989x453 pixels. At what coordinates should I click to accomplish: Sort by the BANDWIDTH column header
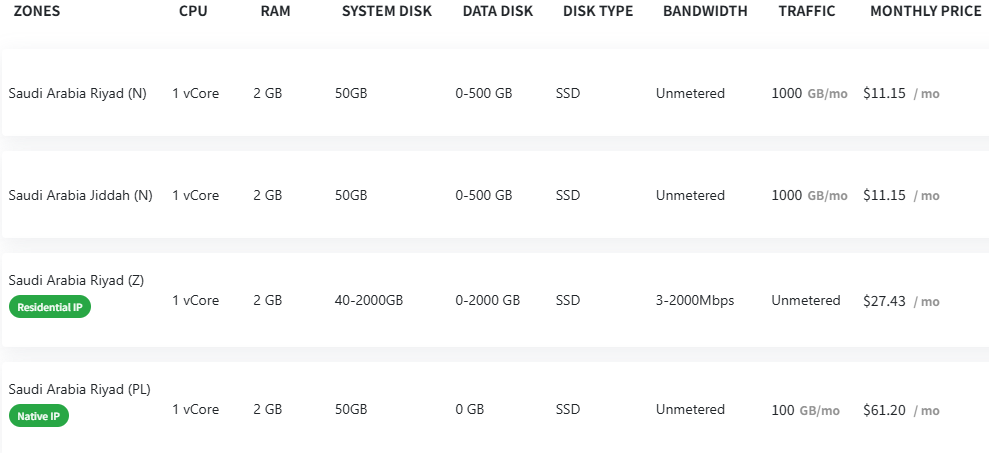tap(704, 12)
